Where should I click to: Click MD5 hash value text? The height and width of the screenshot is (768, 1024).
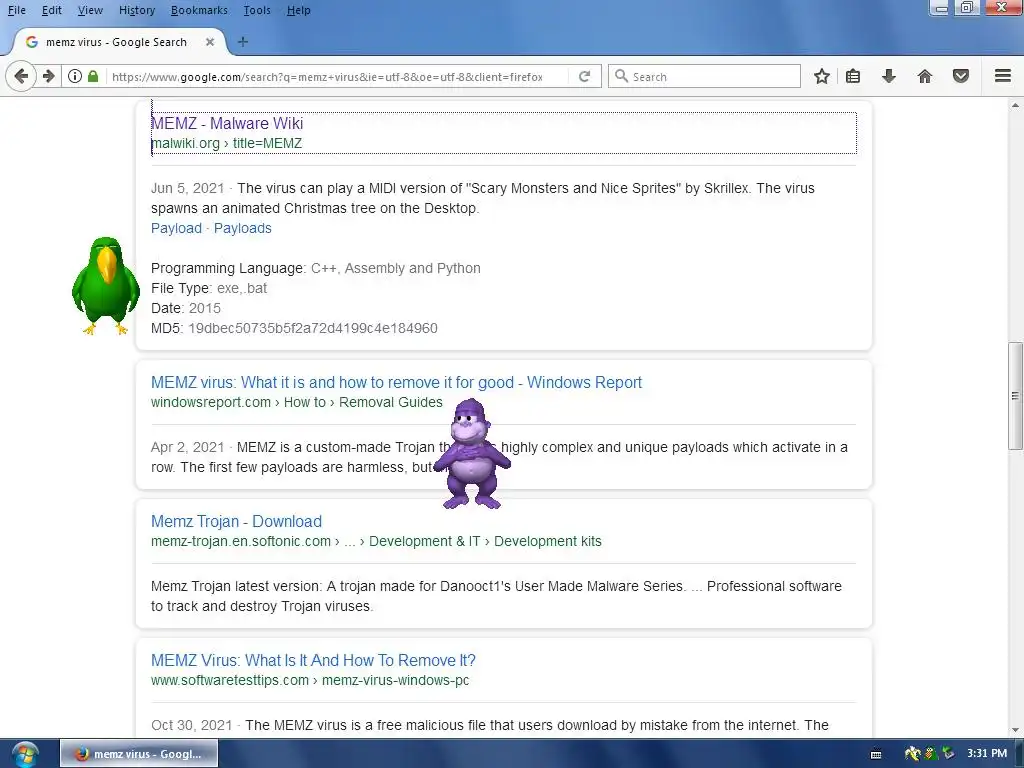click(313, 328)
